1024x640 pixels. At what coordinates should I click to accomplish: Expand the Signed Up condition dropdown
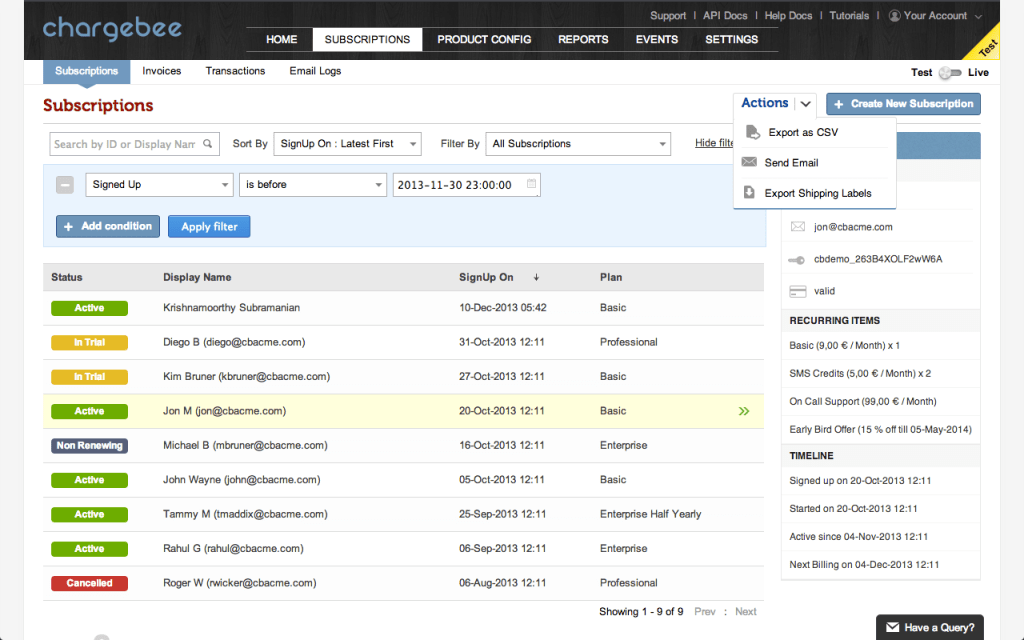(160, 185)
